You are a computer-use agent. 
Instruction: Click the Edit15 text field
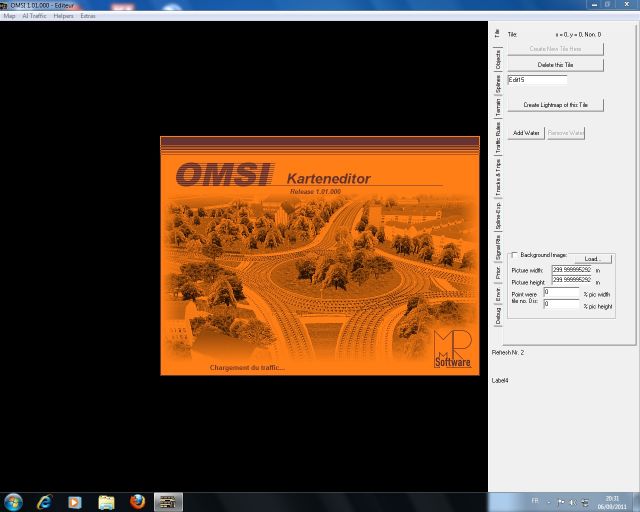[x=537, y=80]
